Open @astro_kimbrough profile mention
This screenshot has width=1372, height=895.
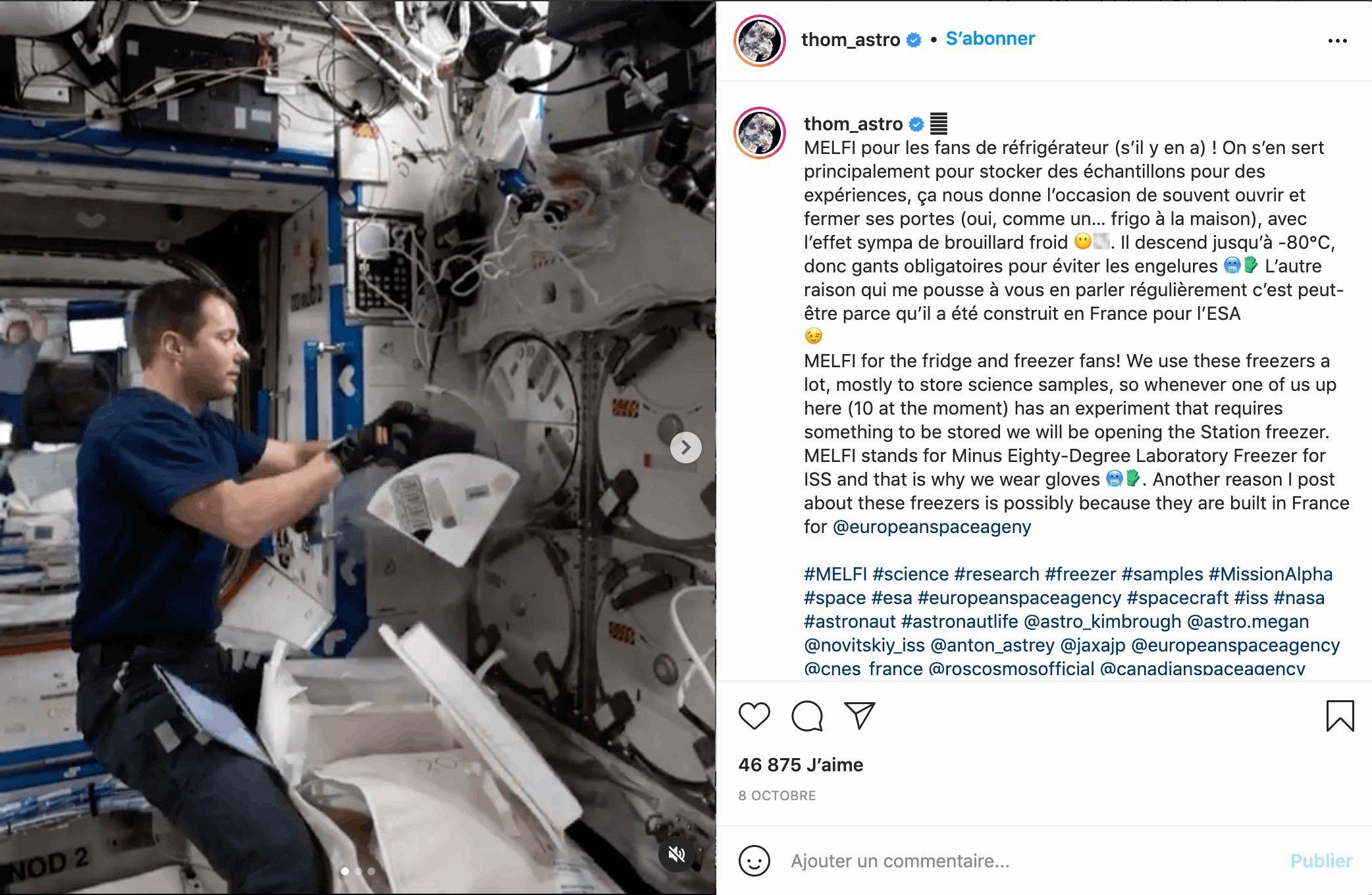coord(1103,621)
